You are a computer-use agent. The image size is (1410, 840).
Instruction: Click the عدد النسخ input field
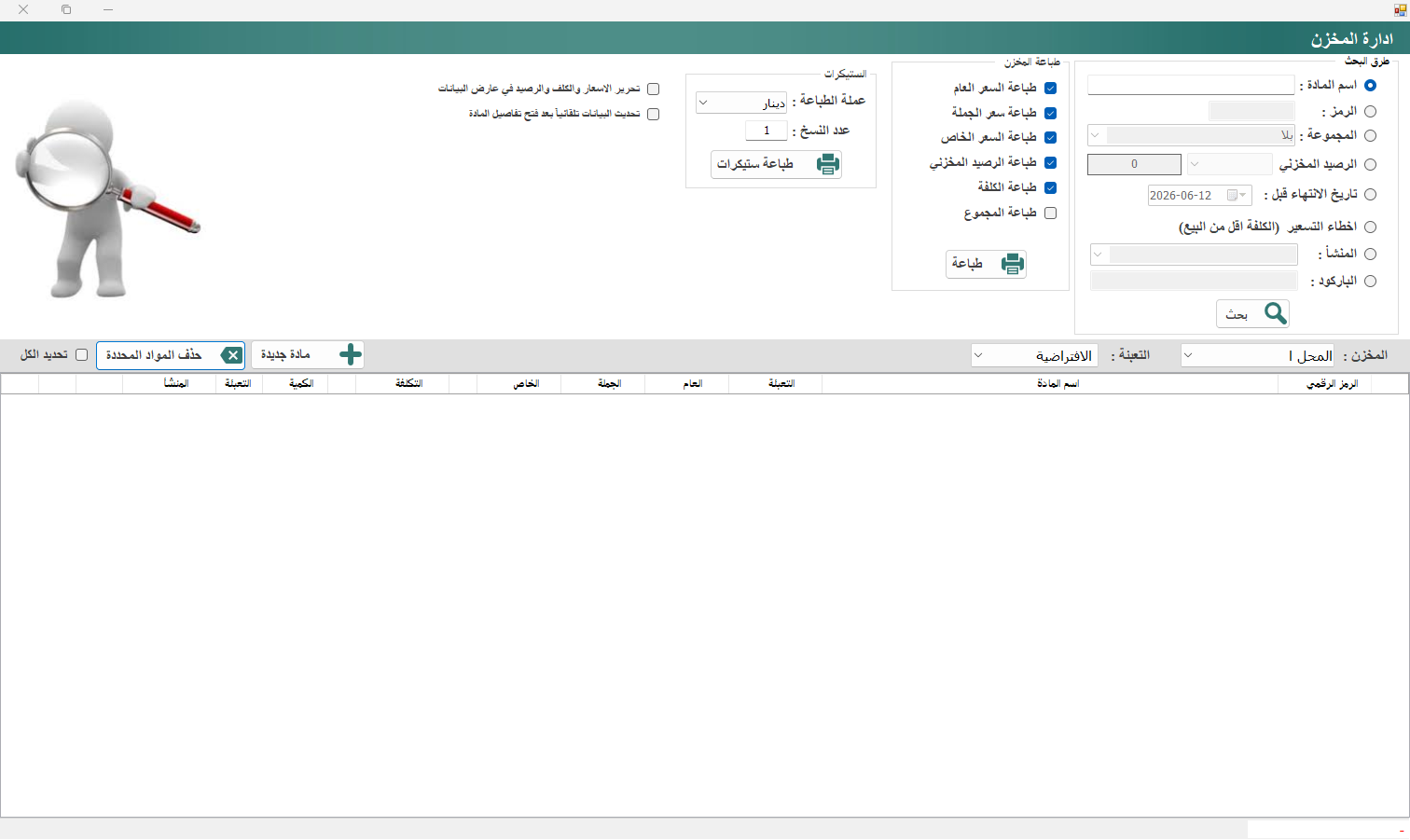767,131
